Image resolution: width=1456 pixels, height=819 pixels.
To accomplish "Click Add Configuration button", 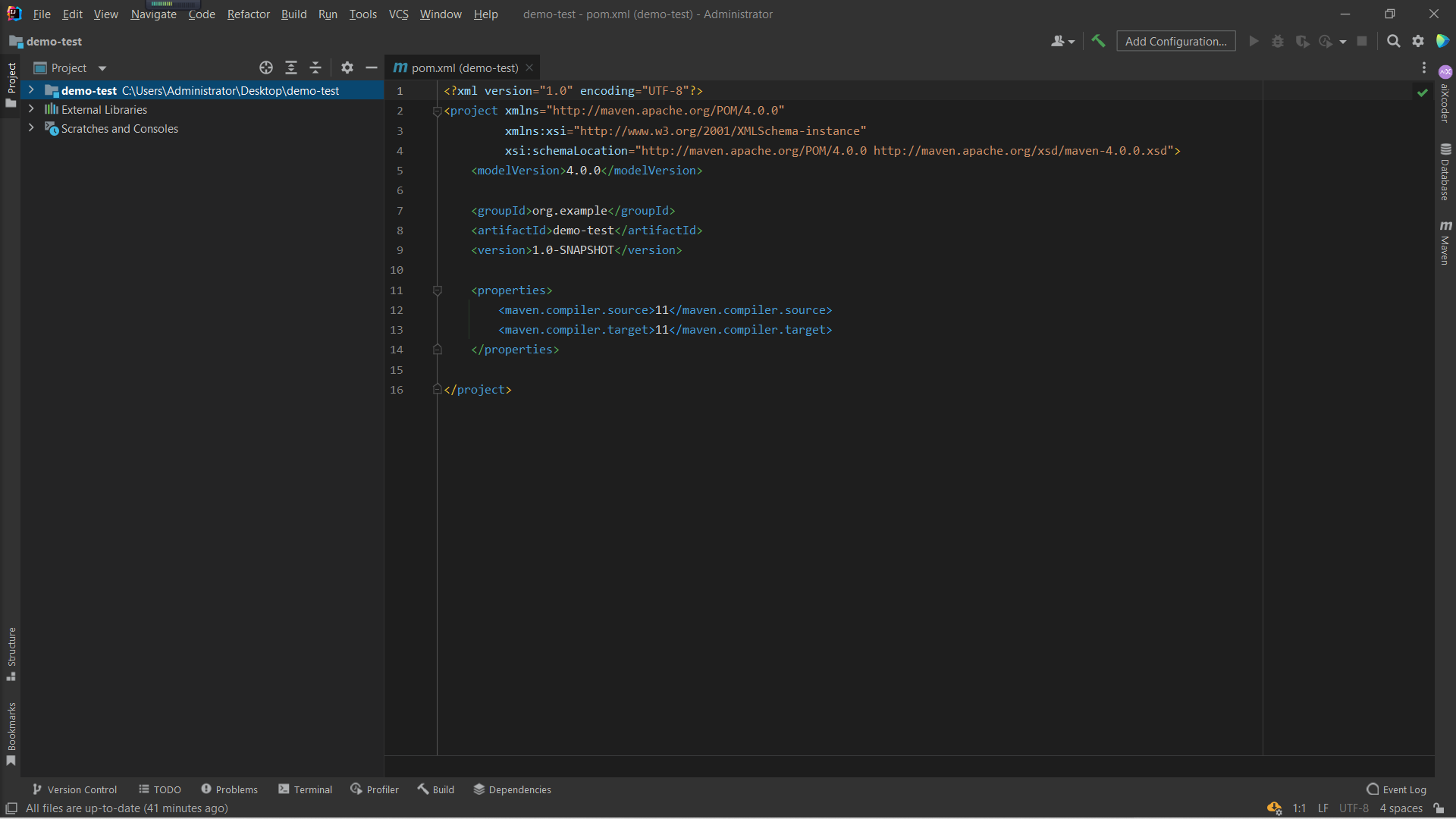I will 1175,41.
